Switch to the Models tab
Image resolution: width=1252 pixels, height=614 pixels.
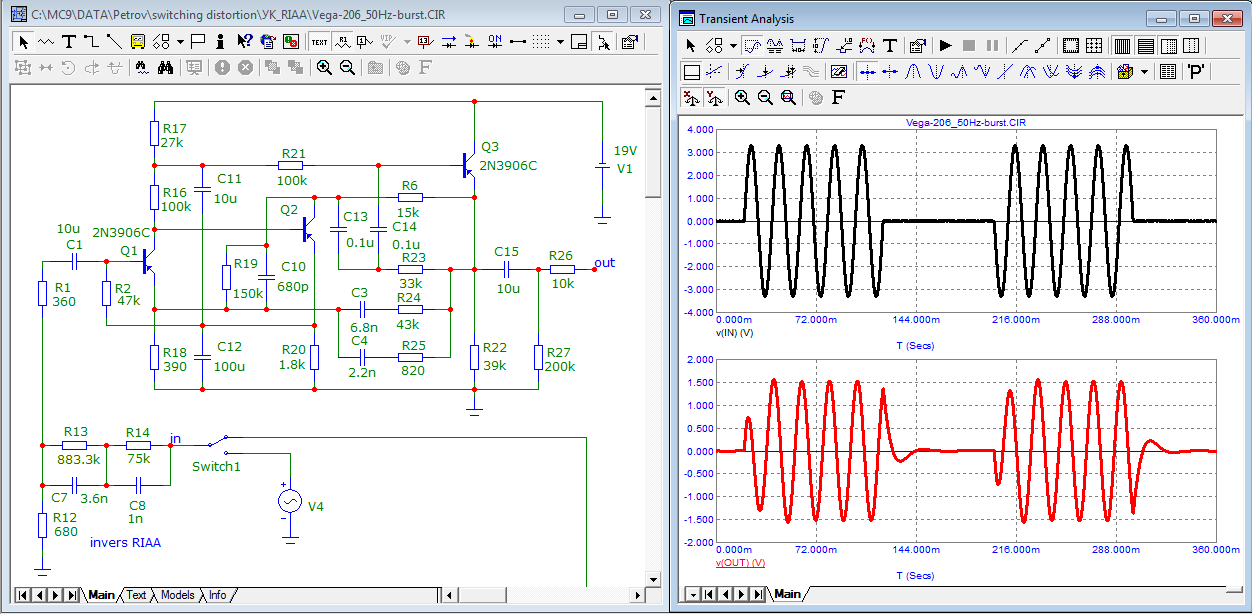pos(177,595)
